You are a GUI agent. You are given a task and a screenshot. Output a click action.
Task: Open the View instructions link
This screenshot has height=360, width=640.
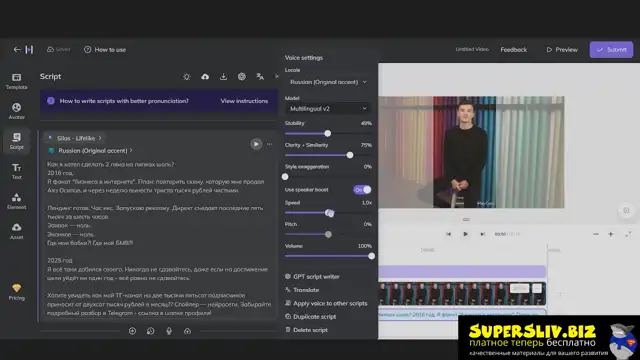(x=244, y=101)
